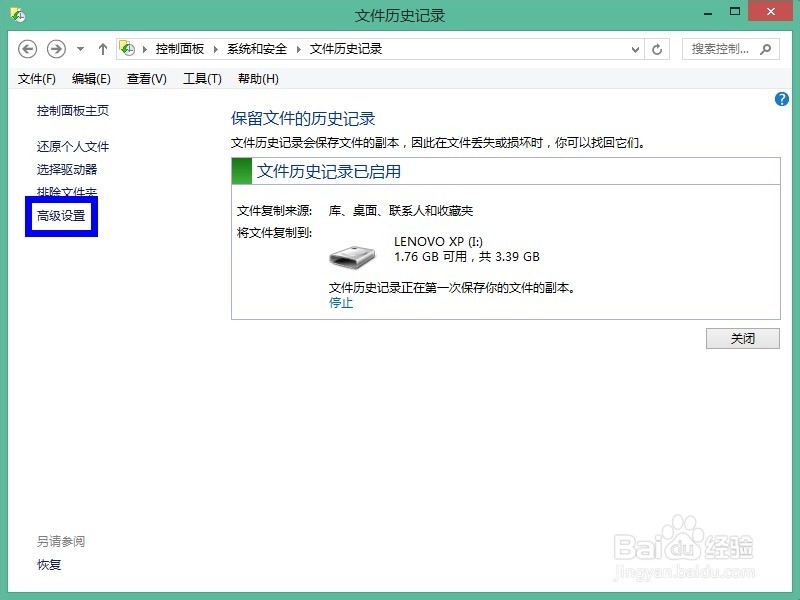Click the 关闭 button
800x600 pixels.
pyautogui.click(x=742, y=338)
